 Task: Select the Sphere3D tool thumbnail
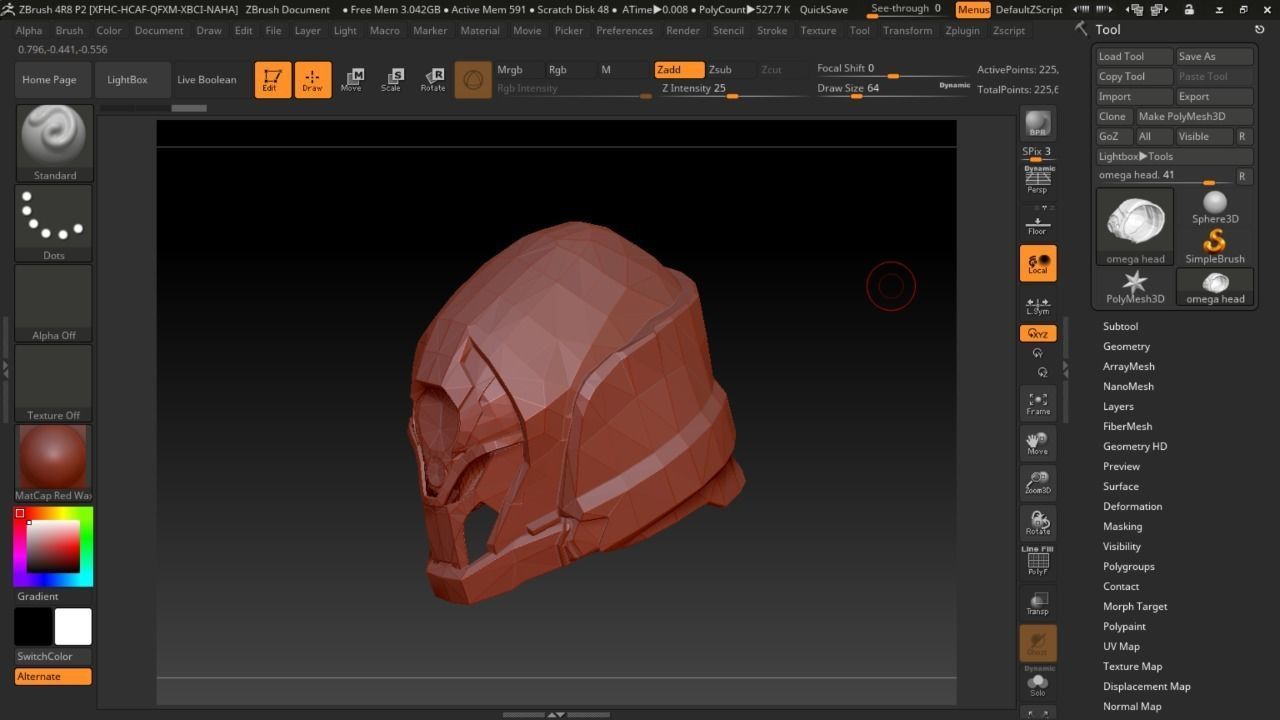tap(1215, 207)
